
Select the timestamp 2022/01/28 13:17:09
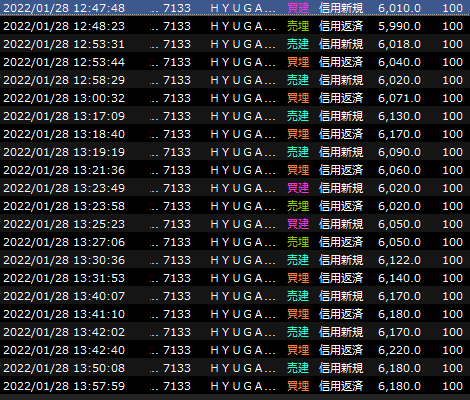[x=64, y=116]
